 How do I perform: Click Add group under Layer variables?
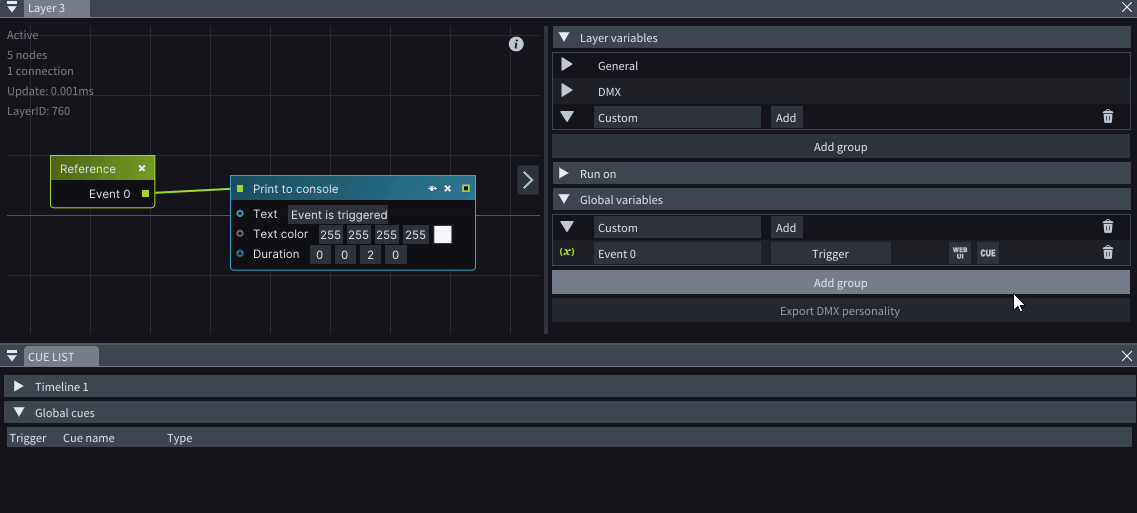pos(840,147)
